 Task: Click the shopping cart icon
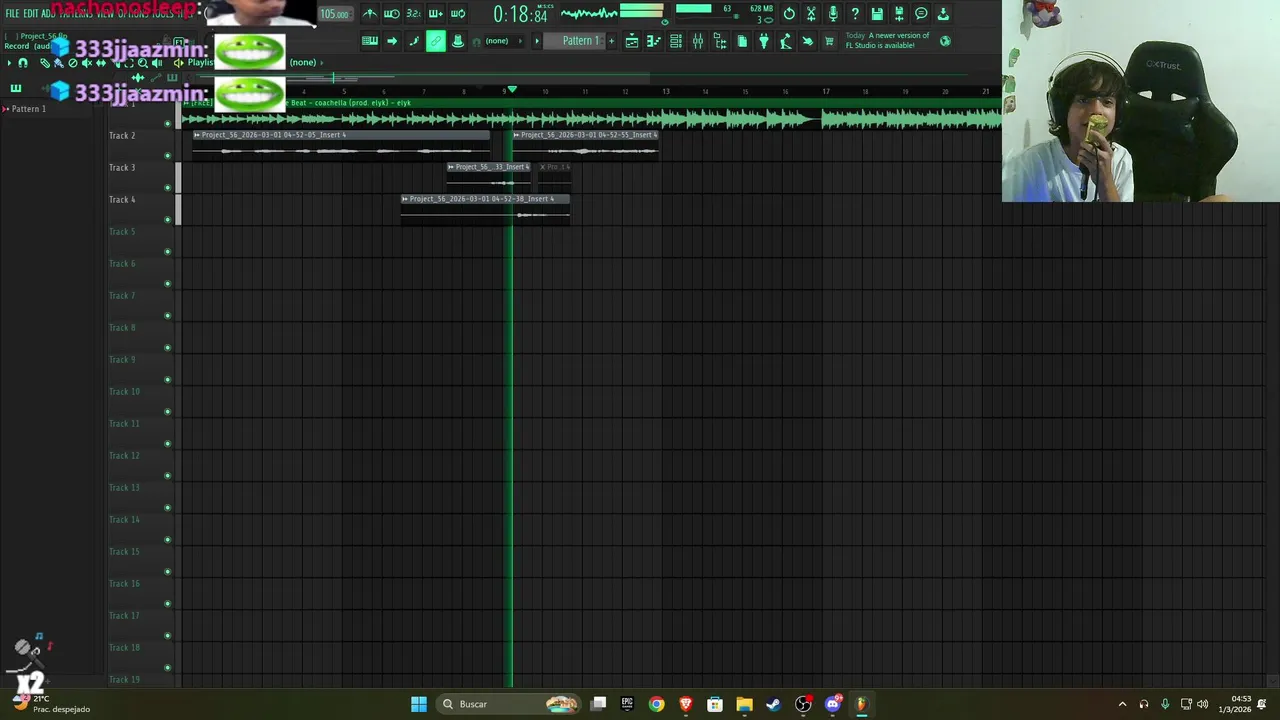pyautogui.click(x=829, y=41)
